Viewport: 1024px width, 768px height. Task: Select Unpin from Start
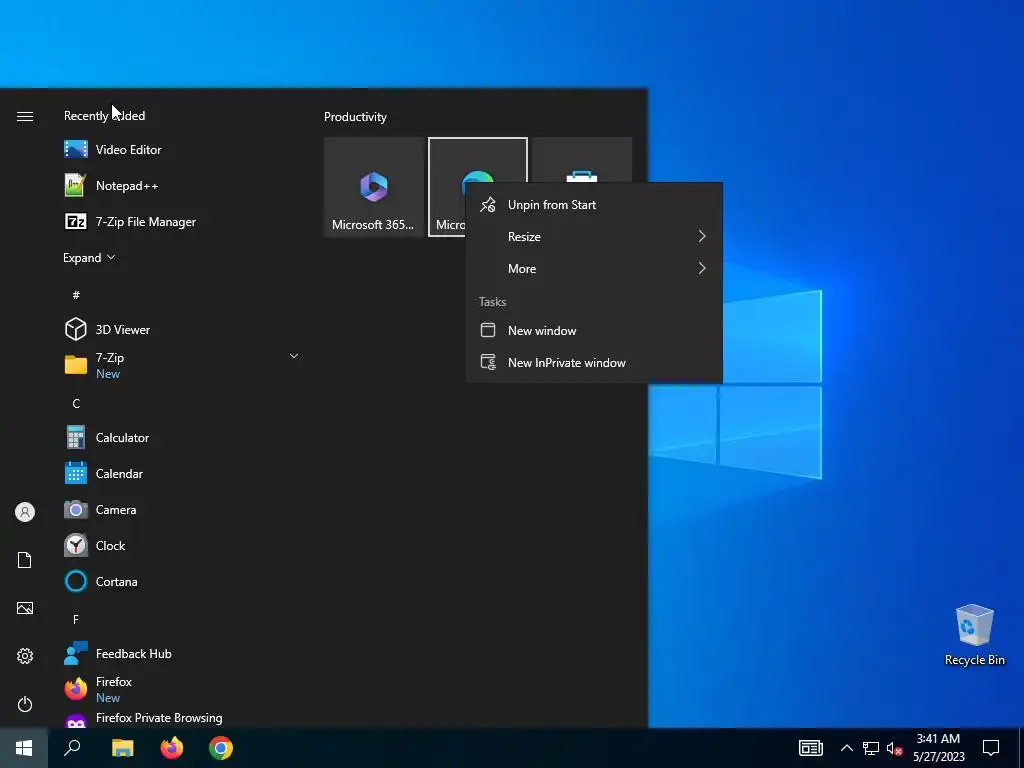(594, 204)
